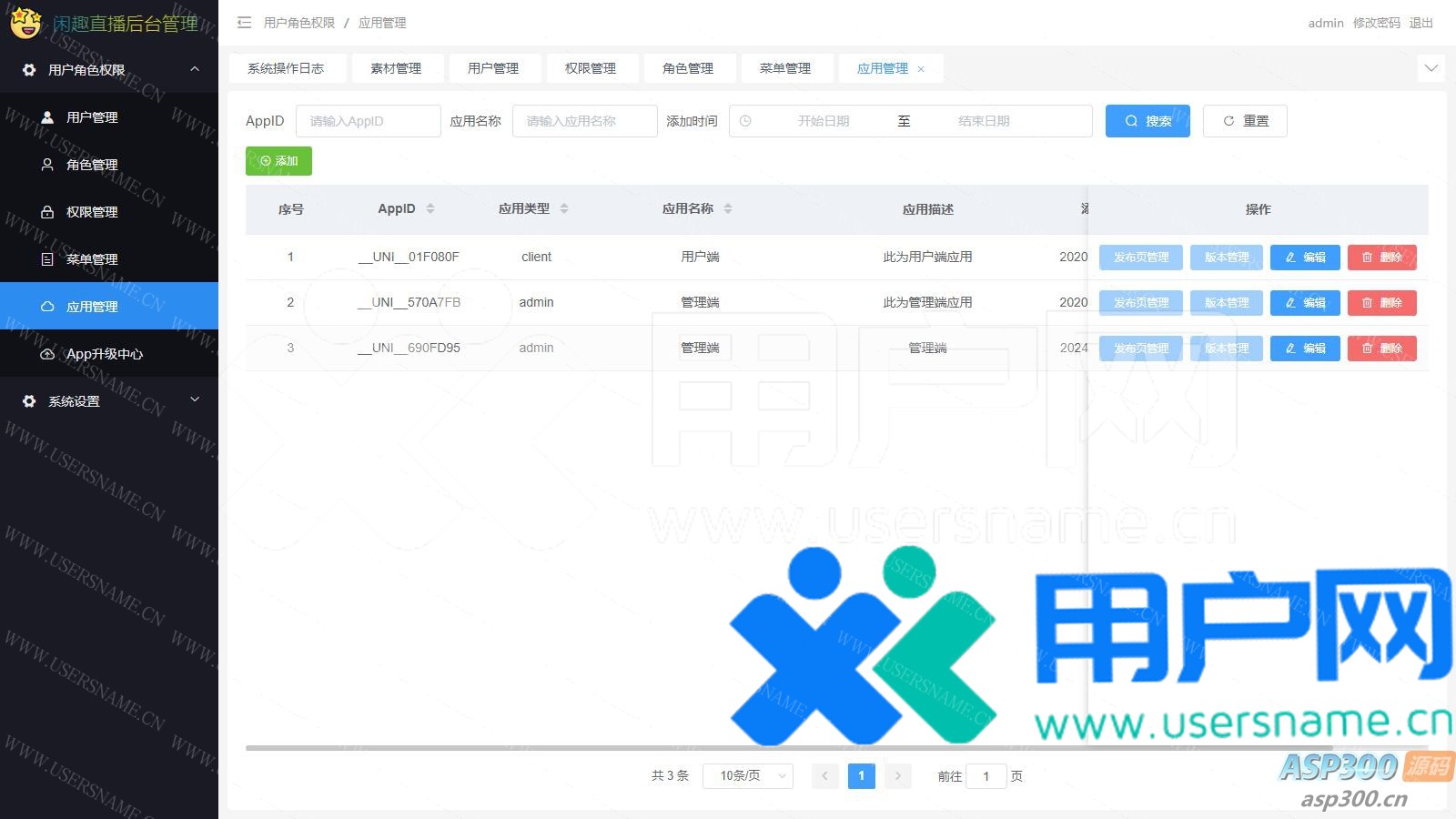Edit the __UNI__570A7FB application row
Screen dimensions: 1456x819
(x=1305, y=303)
